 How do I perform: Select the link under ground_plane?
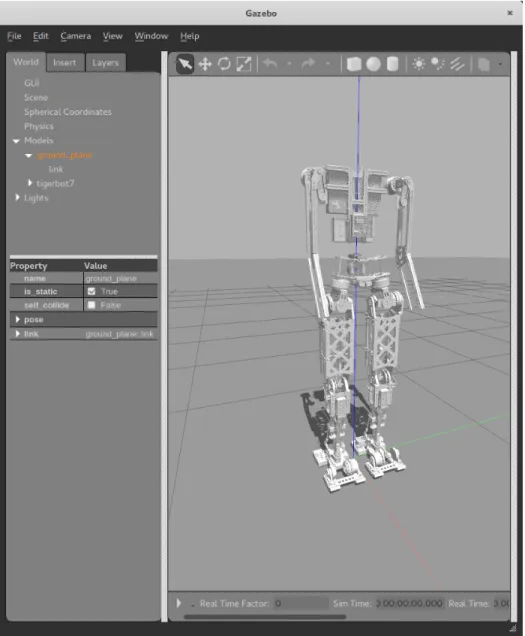point(56,170)
